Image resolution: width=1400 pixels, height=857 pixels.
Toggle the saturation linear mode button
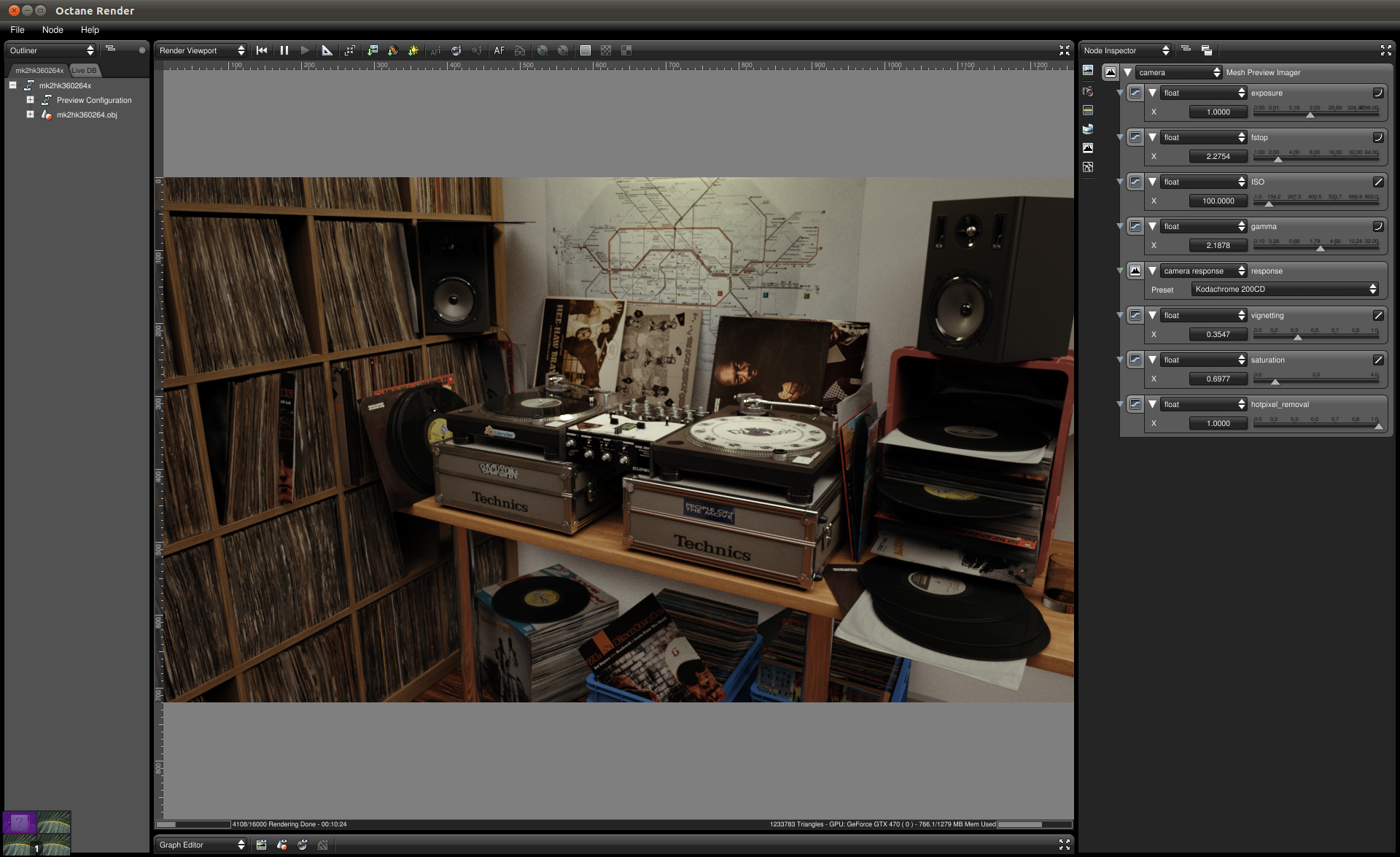1377,360
